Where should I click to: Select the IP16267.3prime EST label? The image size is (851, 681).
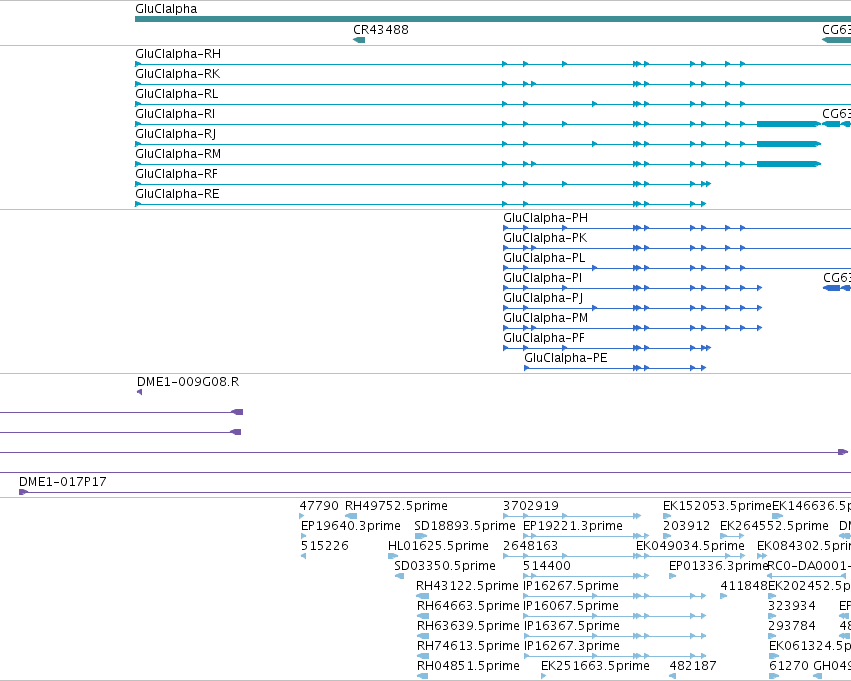pos(571,647)
